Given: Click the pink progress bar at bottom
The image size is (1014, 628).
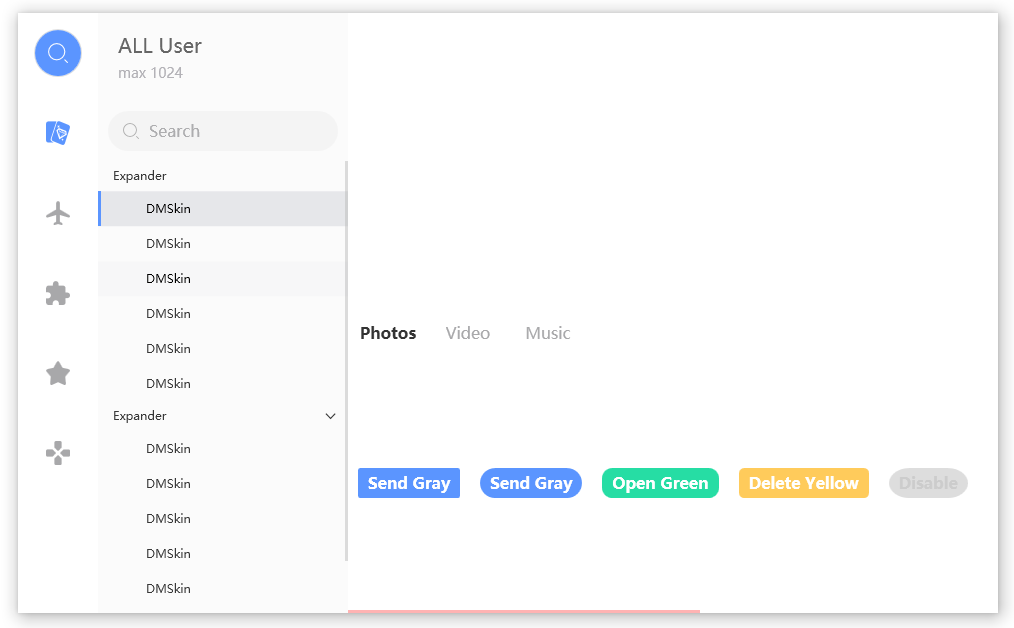Looking at the screenshot, I should [x=523, y=611].
